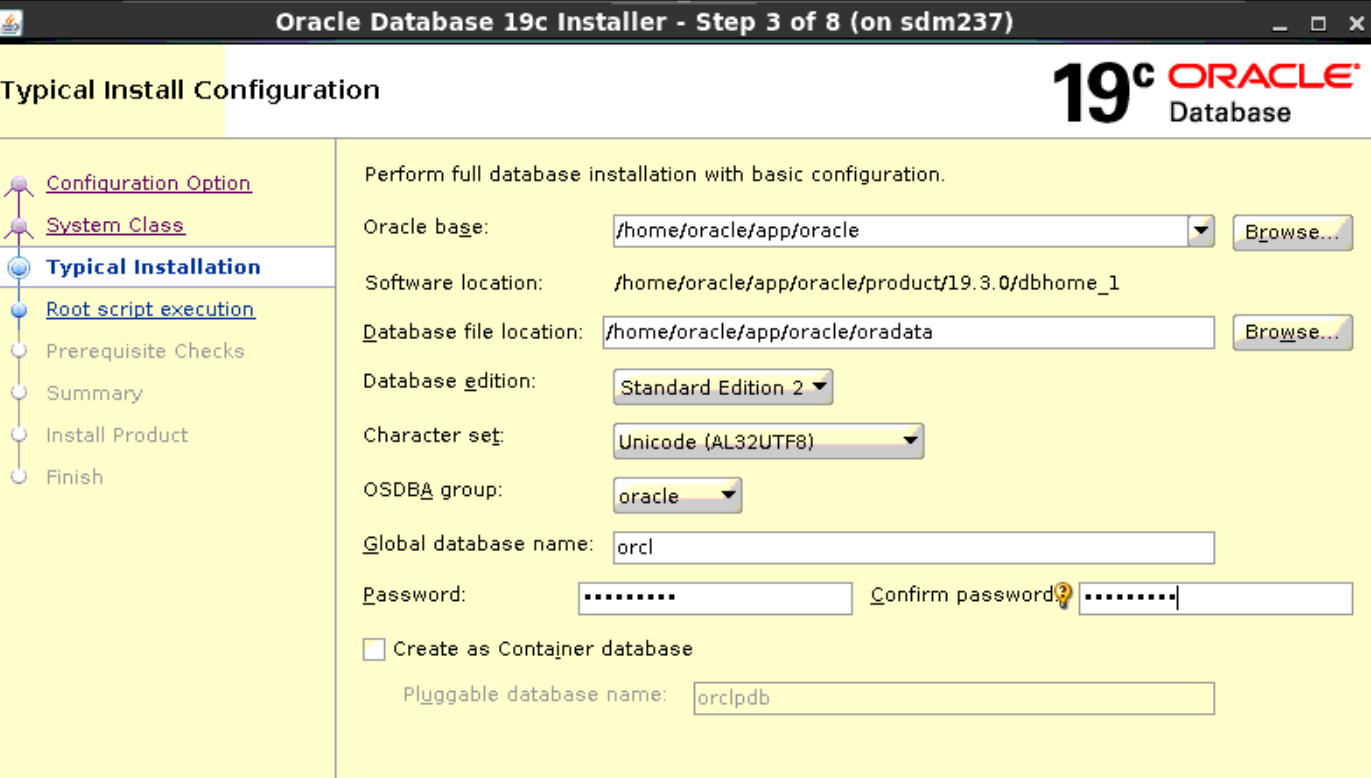Click the Configuration Option step bullet icon
Viewport: 1371px width, 778px height.
18,184
